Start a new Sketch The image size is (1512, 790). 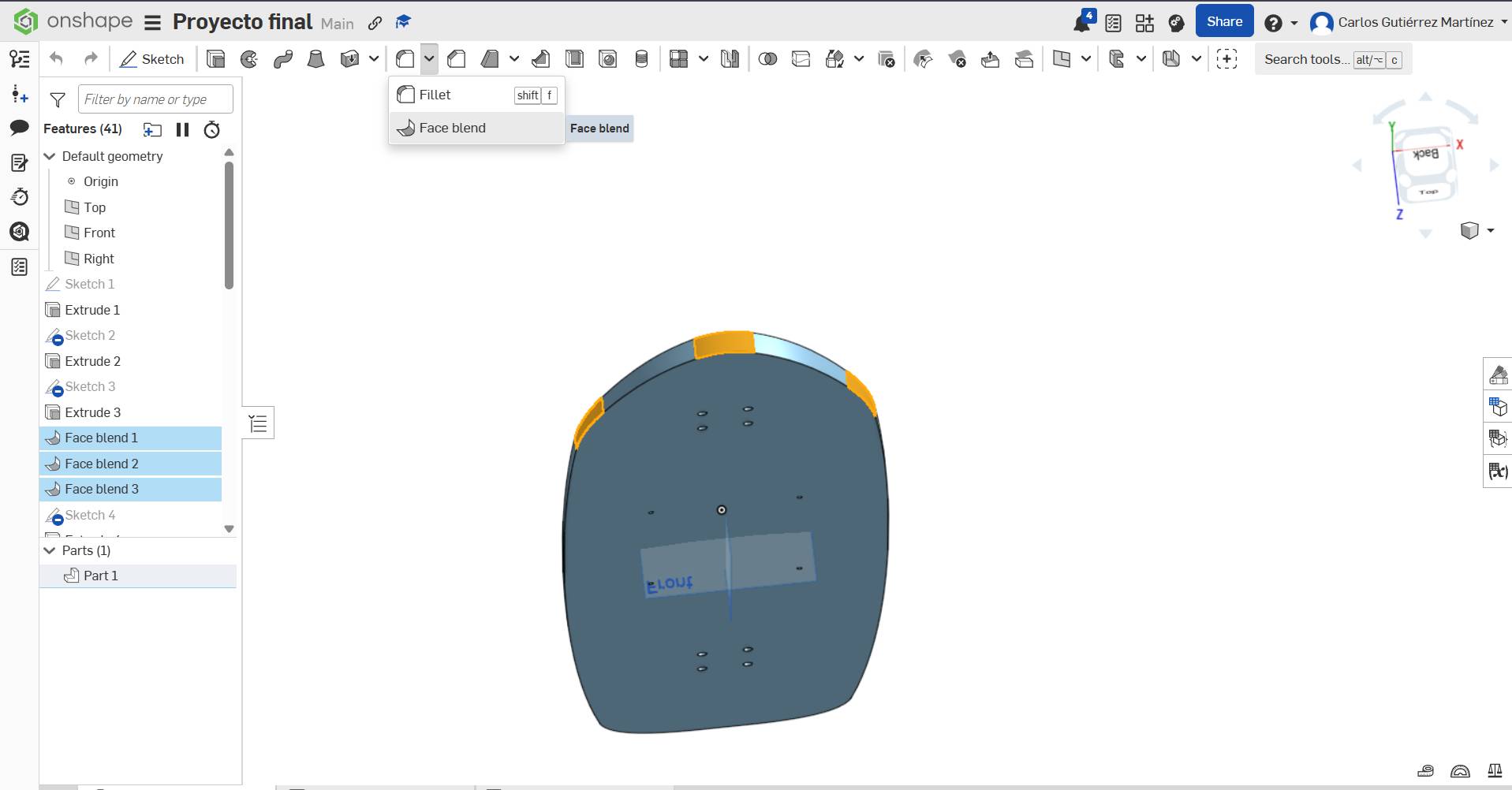[x=152, y=59]
